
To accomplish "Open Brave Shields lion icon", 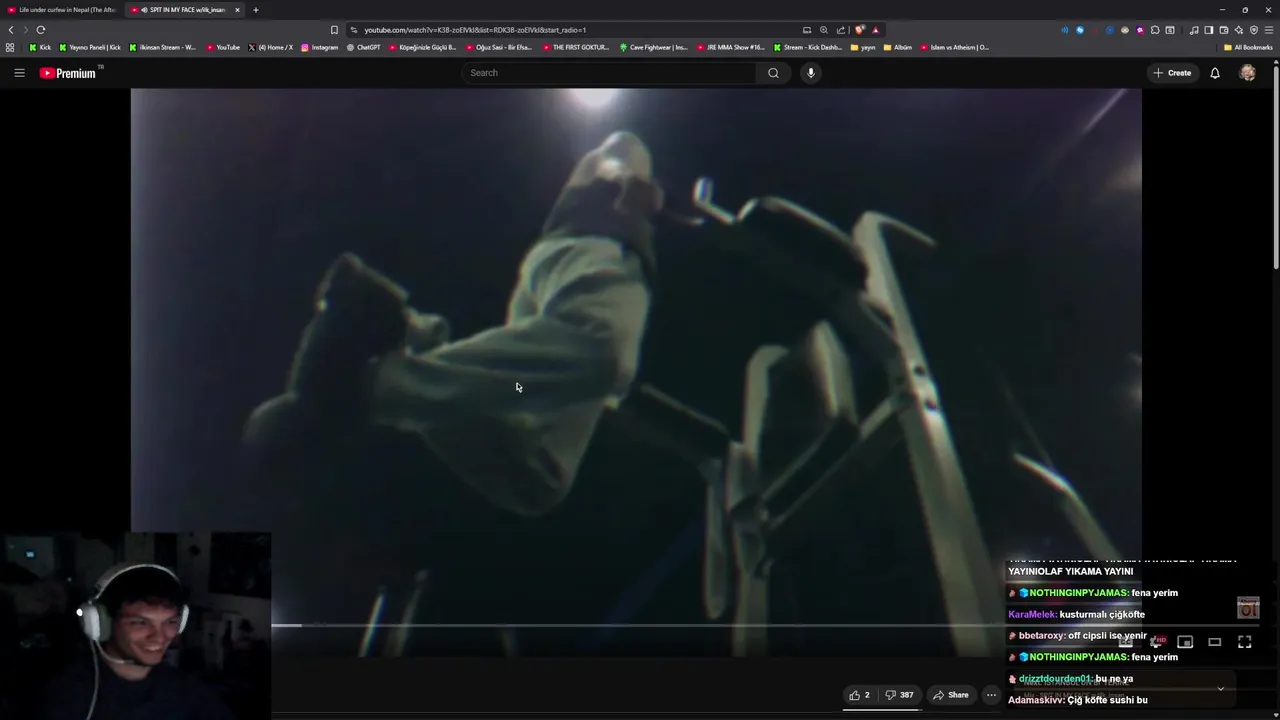I will pyautogui.click(x=860, y=30).
